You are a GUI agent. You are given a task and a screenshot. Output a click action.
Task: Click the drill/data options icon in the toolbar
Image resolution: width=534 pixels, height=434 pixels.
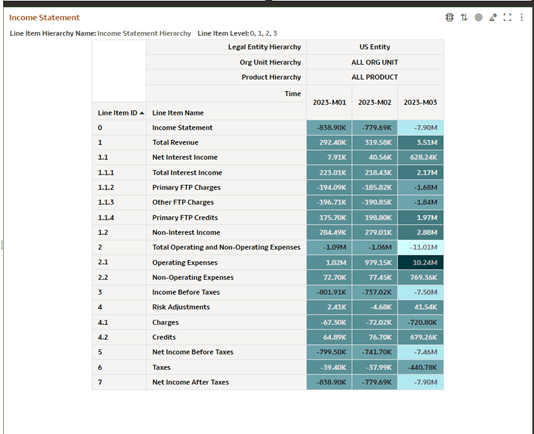[450, 17]
